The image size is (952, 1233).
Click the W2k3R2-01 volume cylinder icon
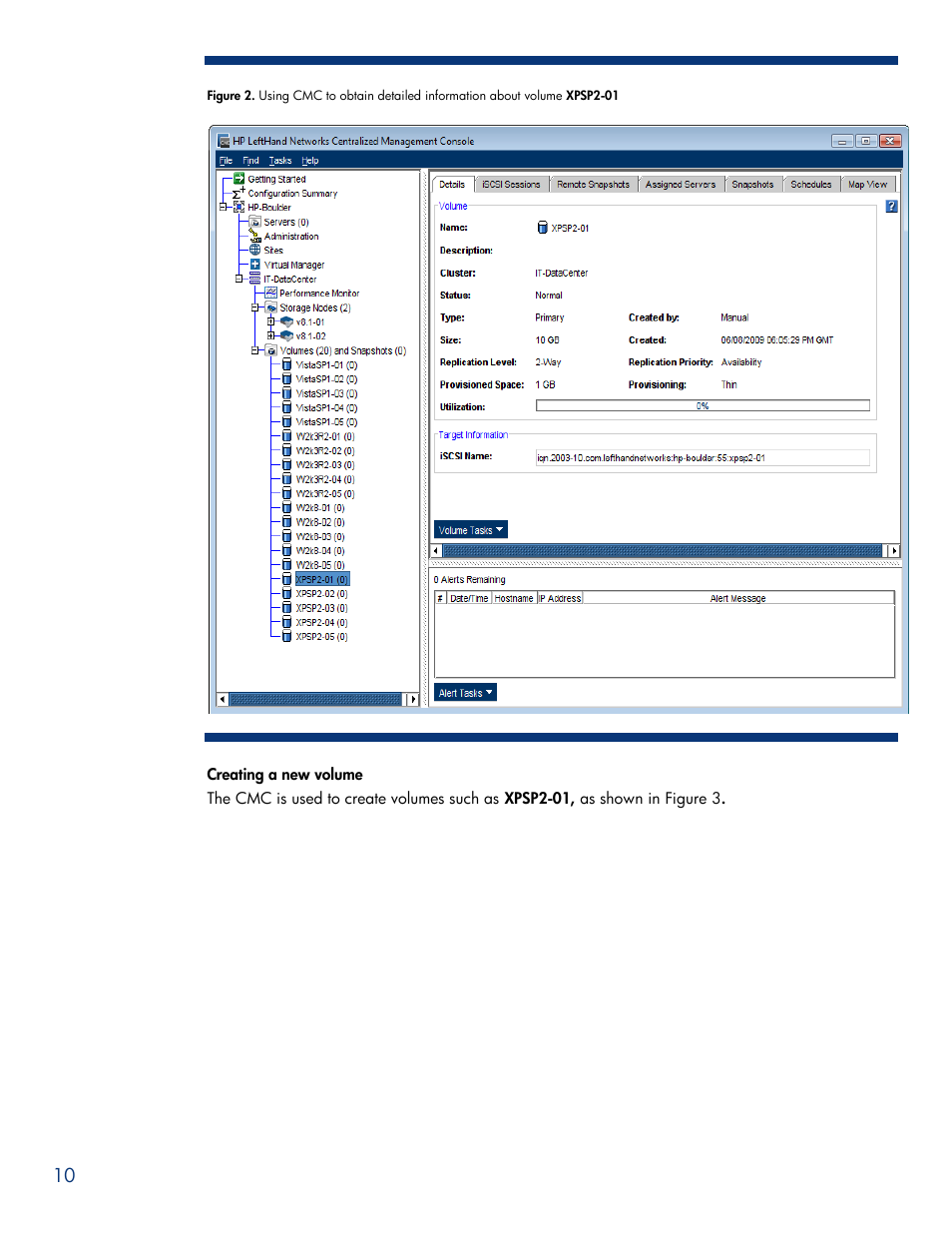pyautogui.click(x=287, y=436)
